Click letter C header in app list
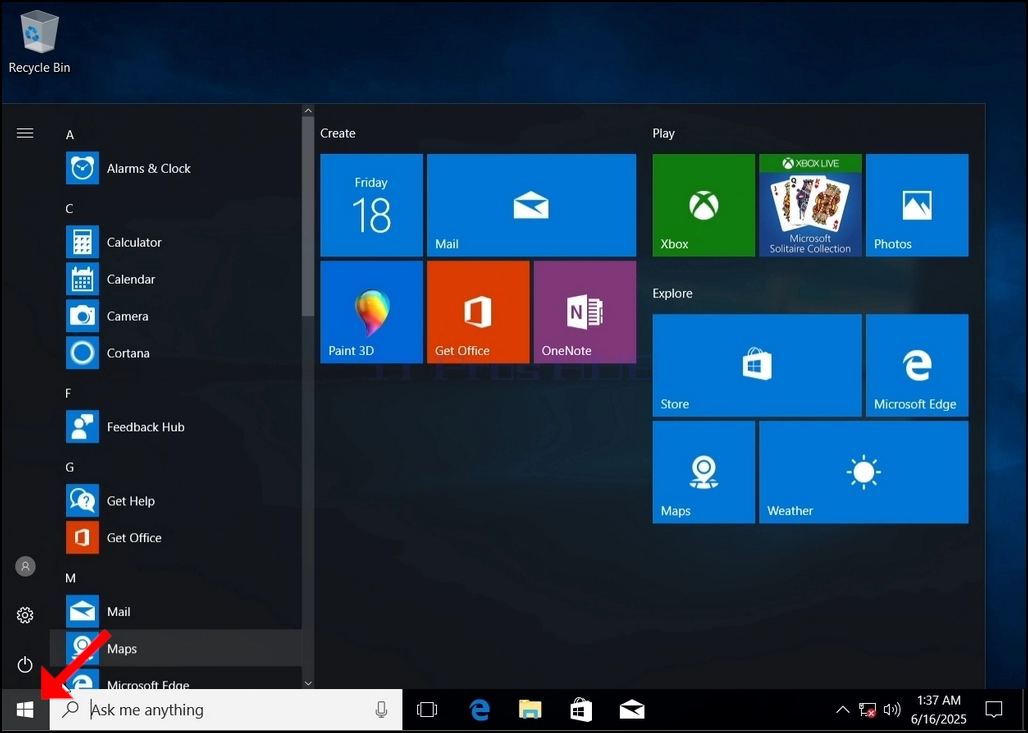 (69, 208)
